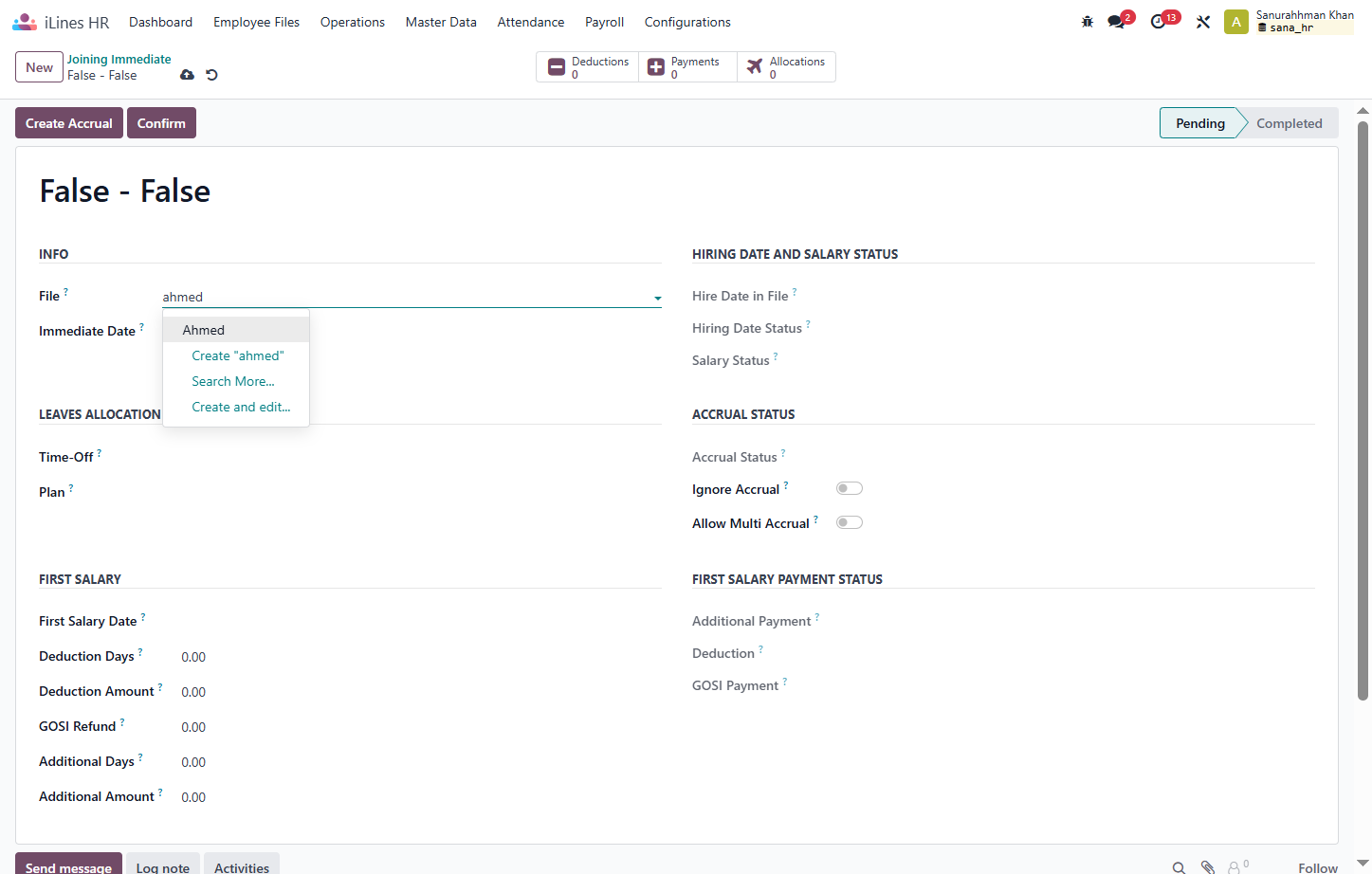Toggle Ignore Accrual switch
The width and height of the screenshot is (1372, 874).
point(850,488)
